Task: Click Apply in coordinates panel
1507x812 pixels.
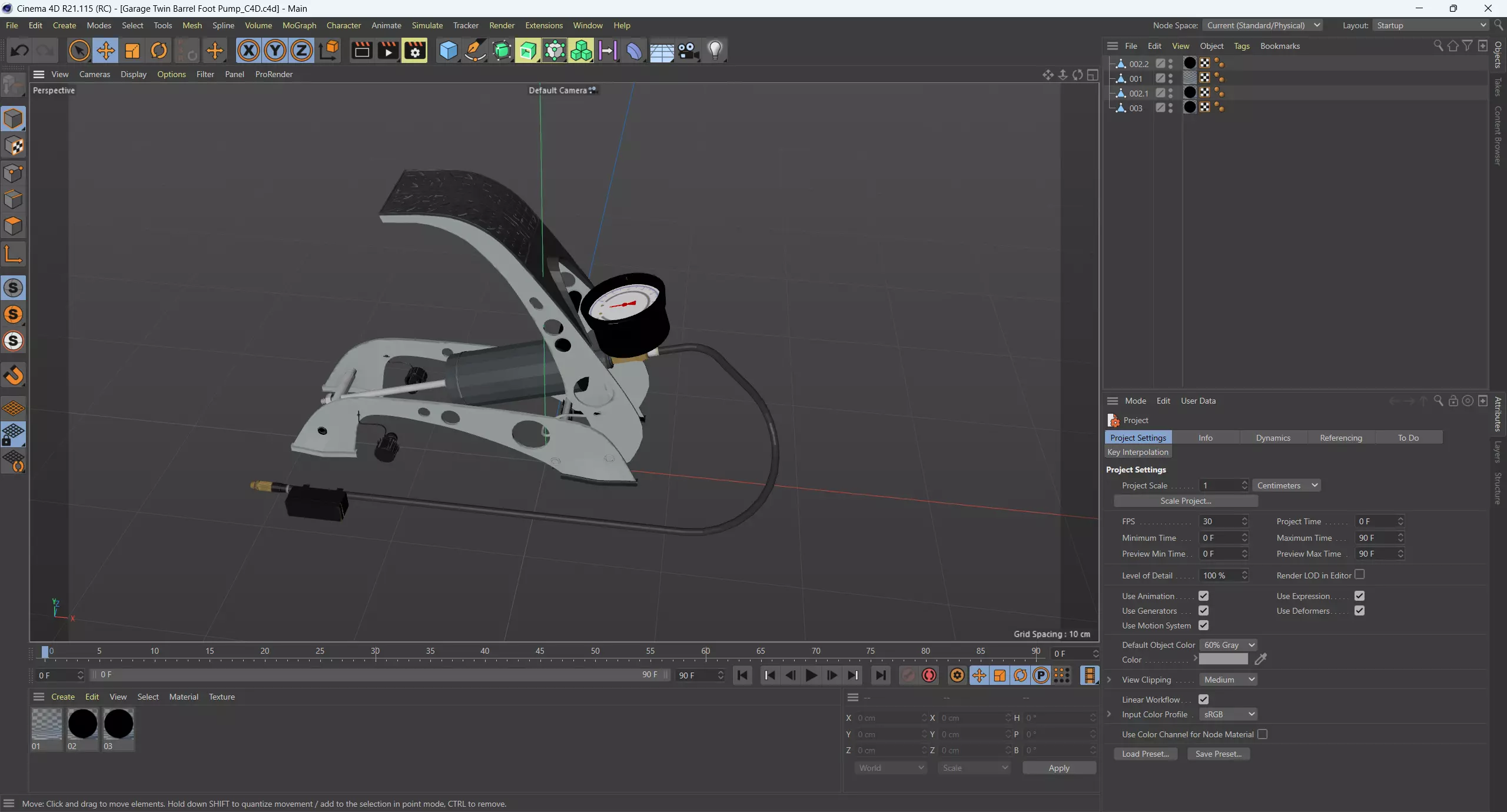Action: tap(1059, 768)
